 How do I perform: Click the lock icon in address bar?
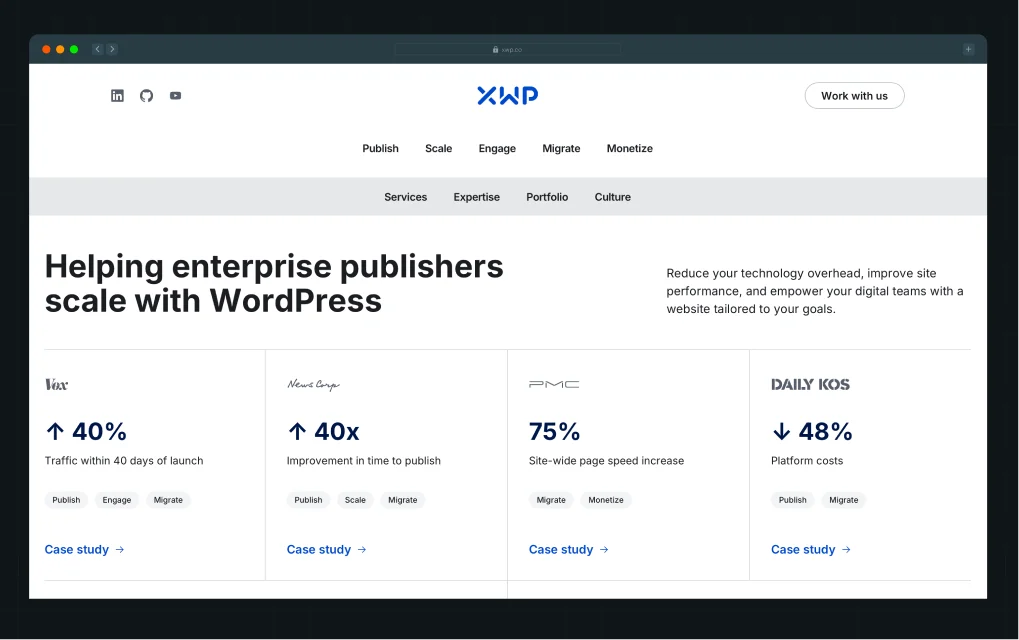[x=495, y=49]
